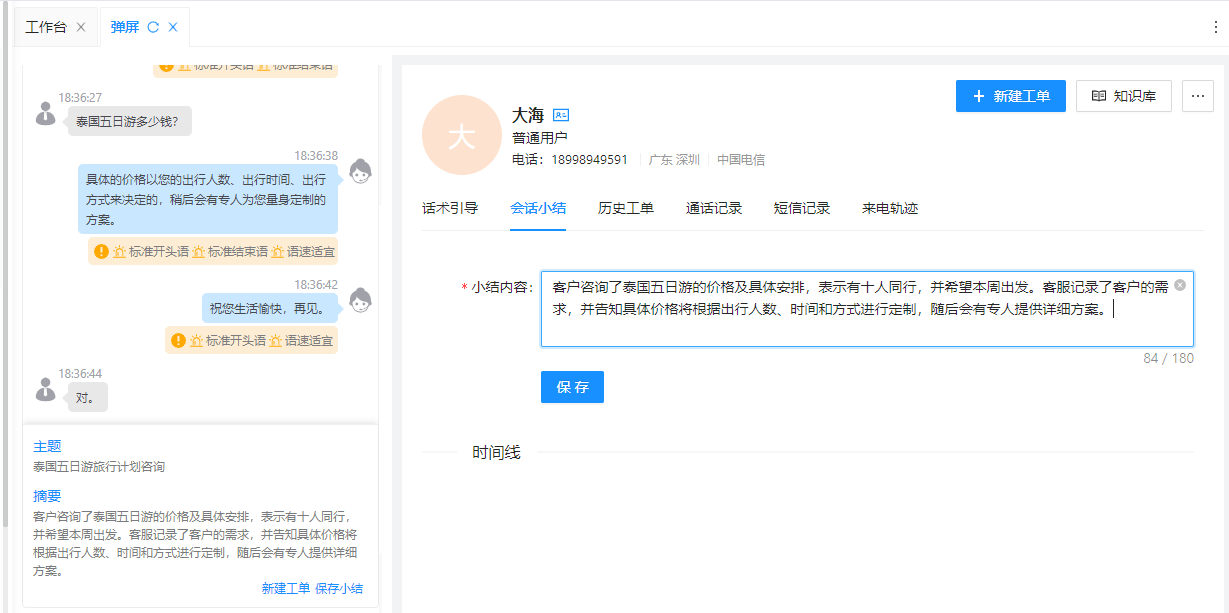
Task: Close the 工作台 tab
Action: click(x=81, y=27)
